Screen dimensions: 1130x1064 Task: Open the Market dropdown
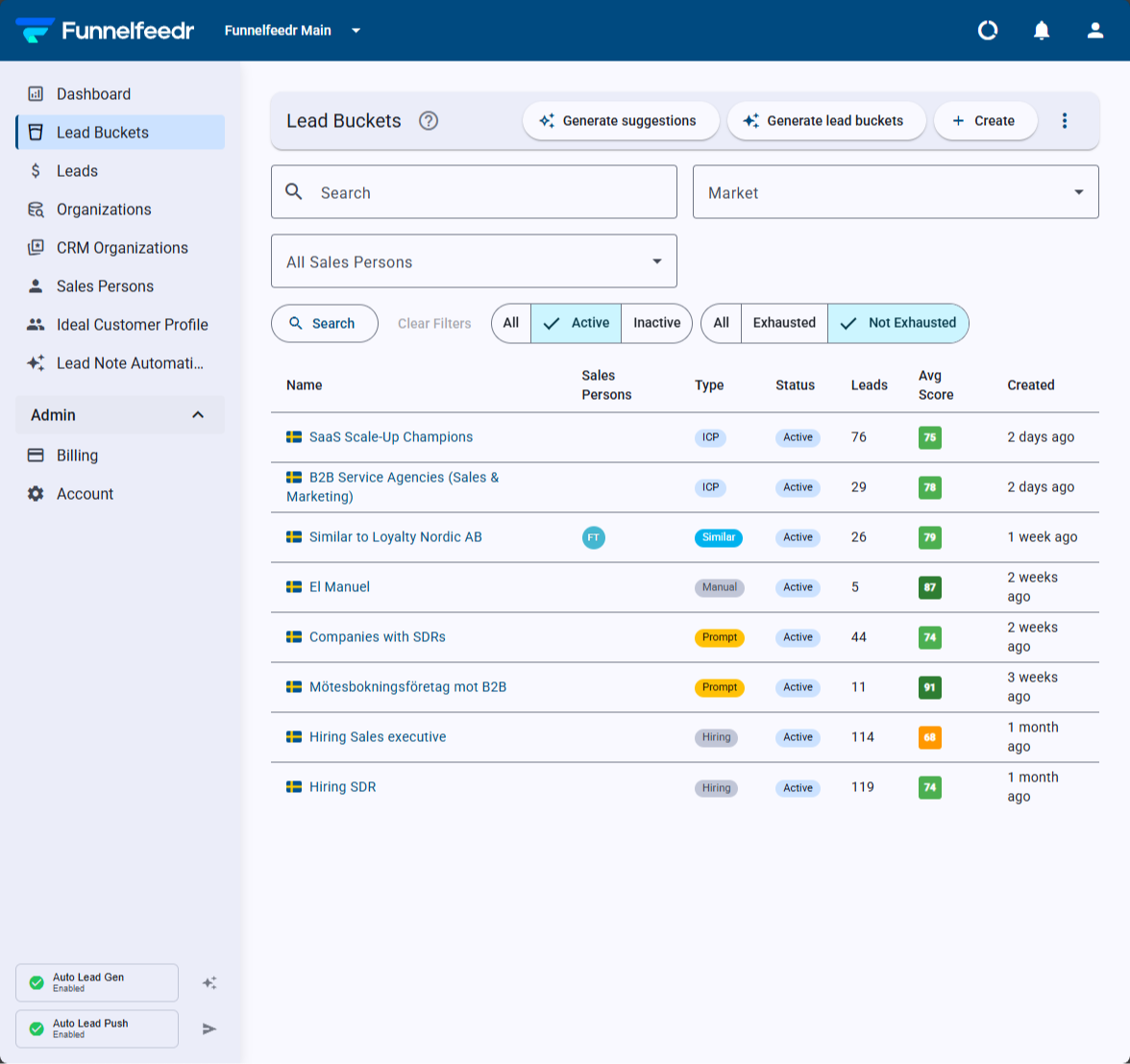point(896,192)
